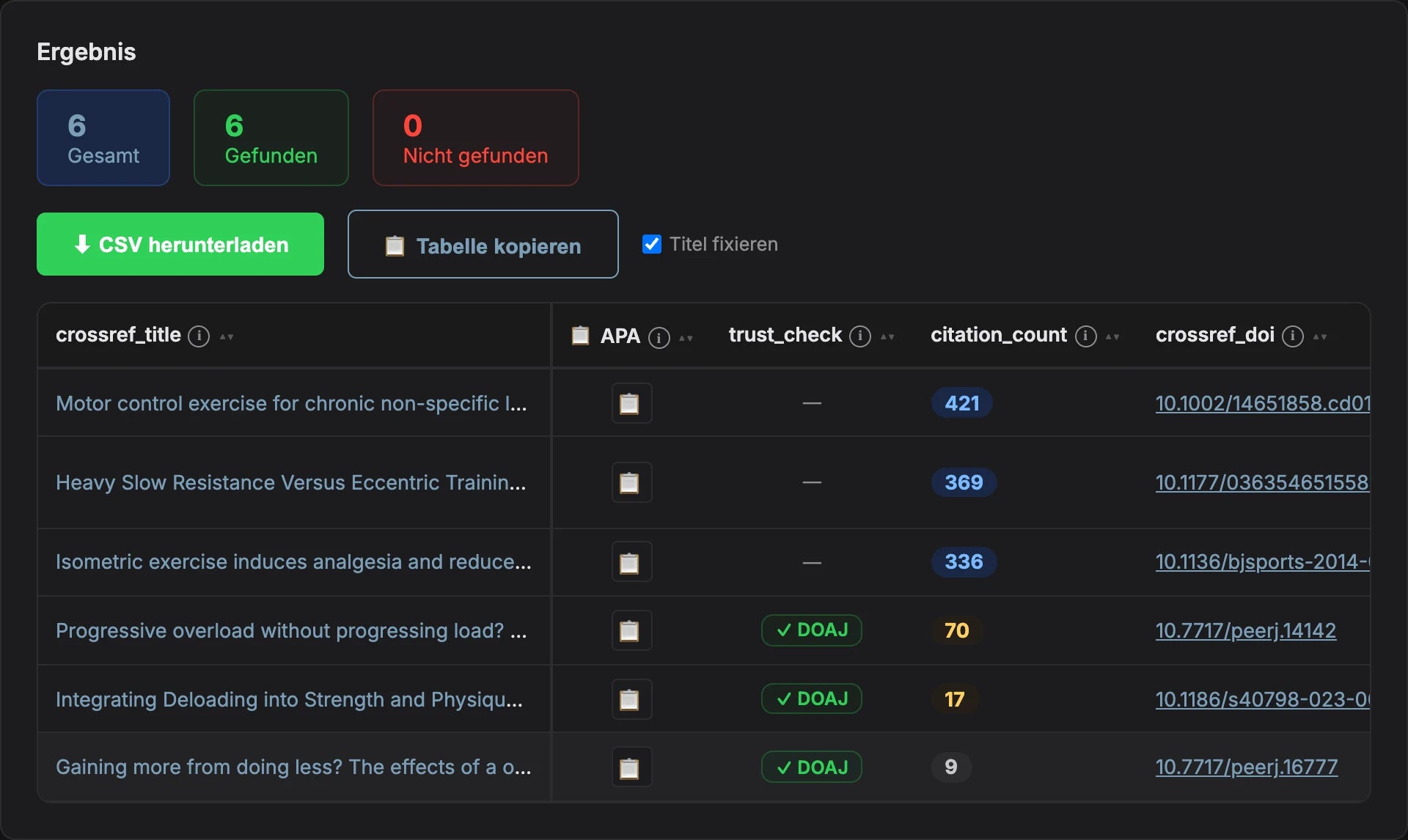1408x840 pixels.
Task: Select the 6 Gefunden summary card
Action: click(271, 138)
